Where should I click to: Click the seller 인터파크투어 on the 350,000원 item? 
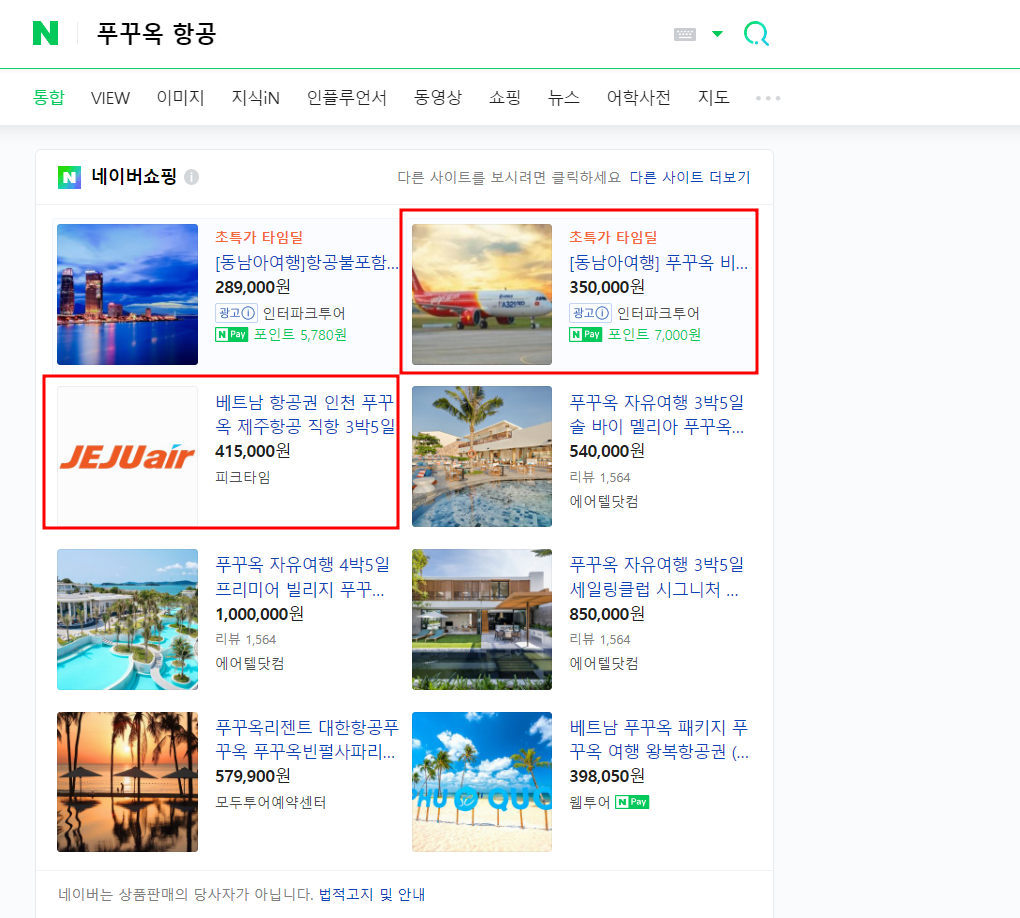(658, 313)
